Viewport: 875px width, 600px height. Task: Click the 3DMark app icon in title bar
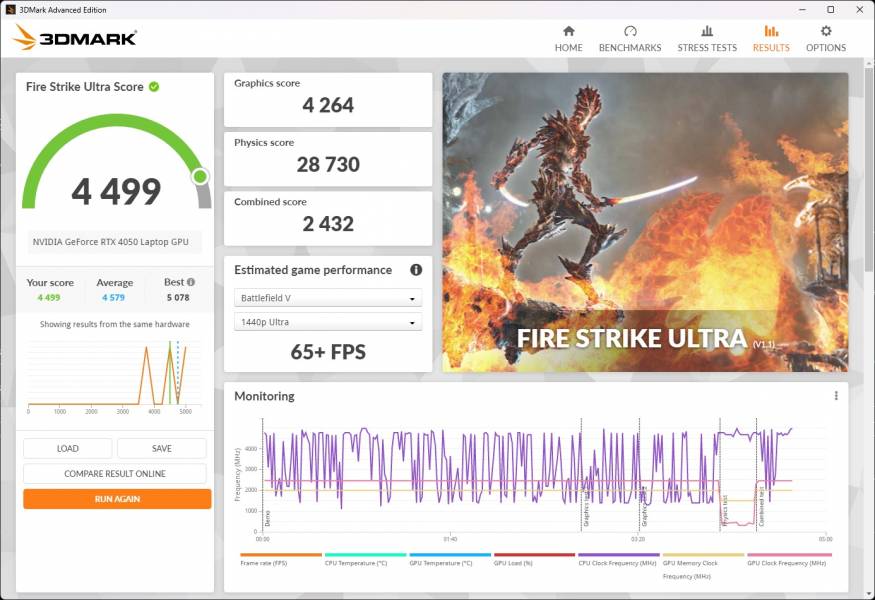coord(10,9)
